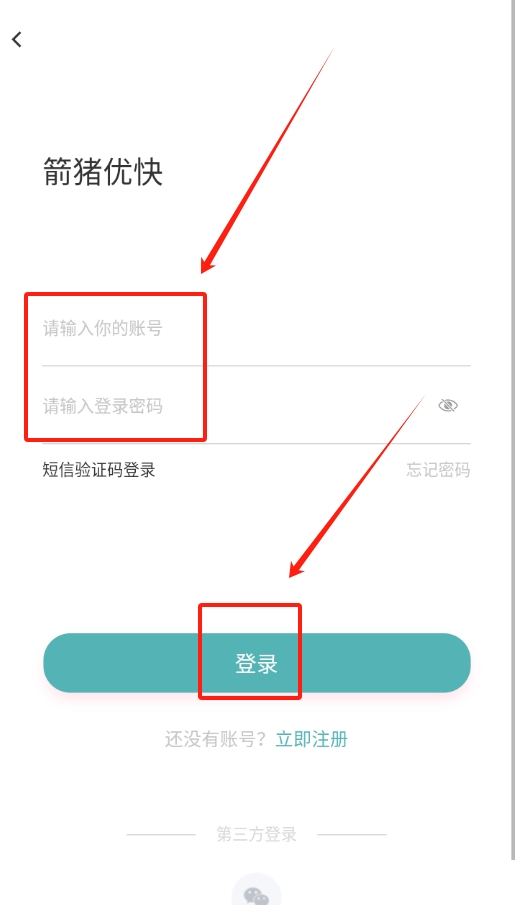Focus the 请输入你的账号 account field
This screenshot has height=905, width=515.
(256, 329)
